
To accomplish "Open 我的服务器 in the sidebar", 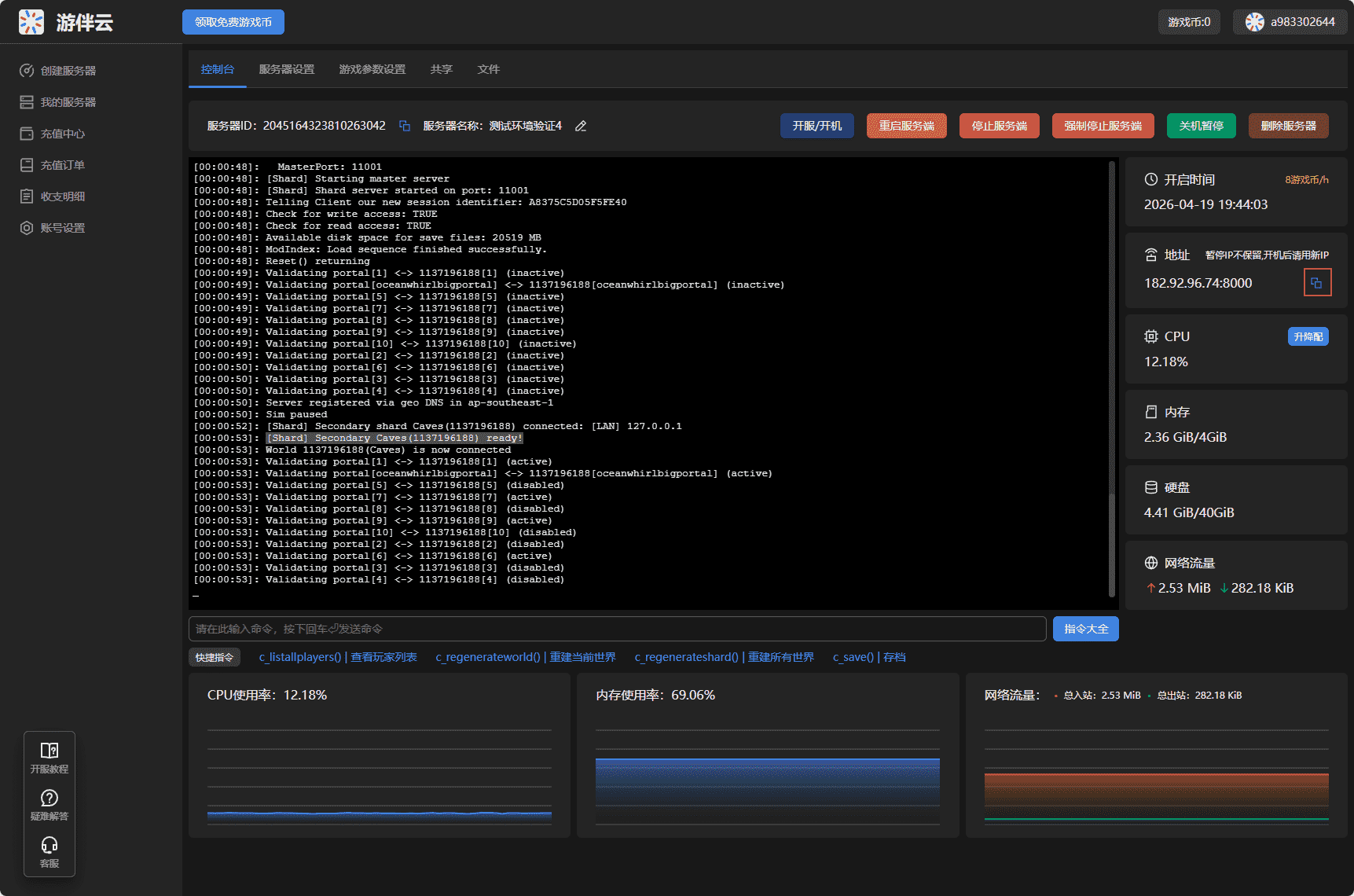I will 58,102.
